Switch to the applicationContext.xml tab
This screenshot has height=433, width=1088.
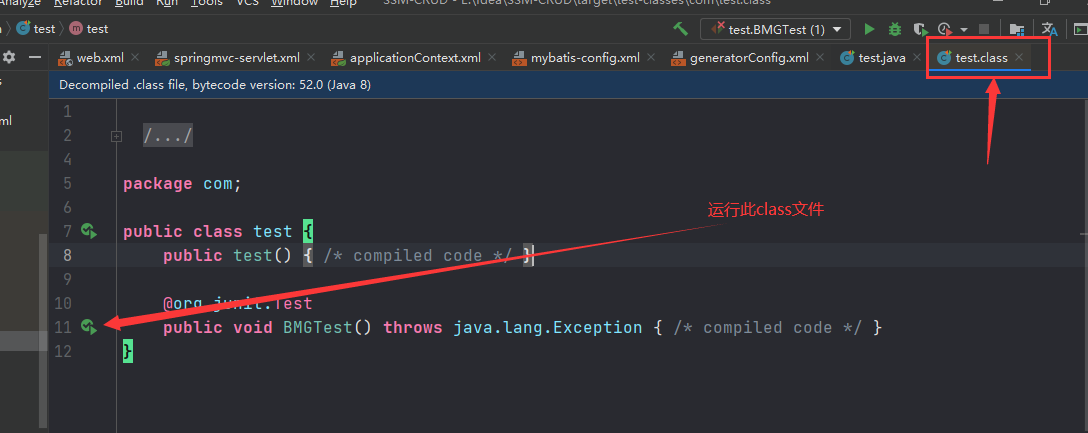(415, 58)
